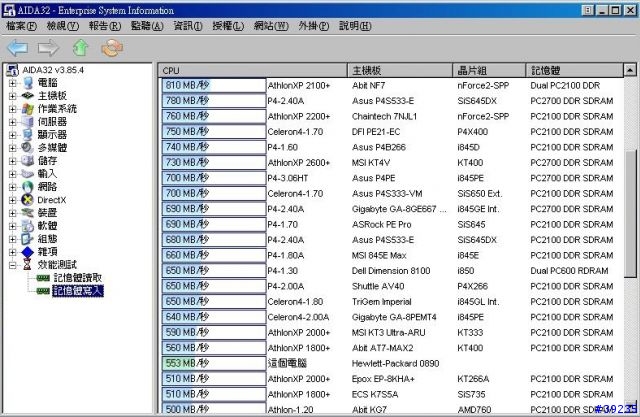The image size is (640, 417).
Task: Sort by the CPU column header
Action: pyautogui.click(x=253, y=71)
